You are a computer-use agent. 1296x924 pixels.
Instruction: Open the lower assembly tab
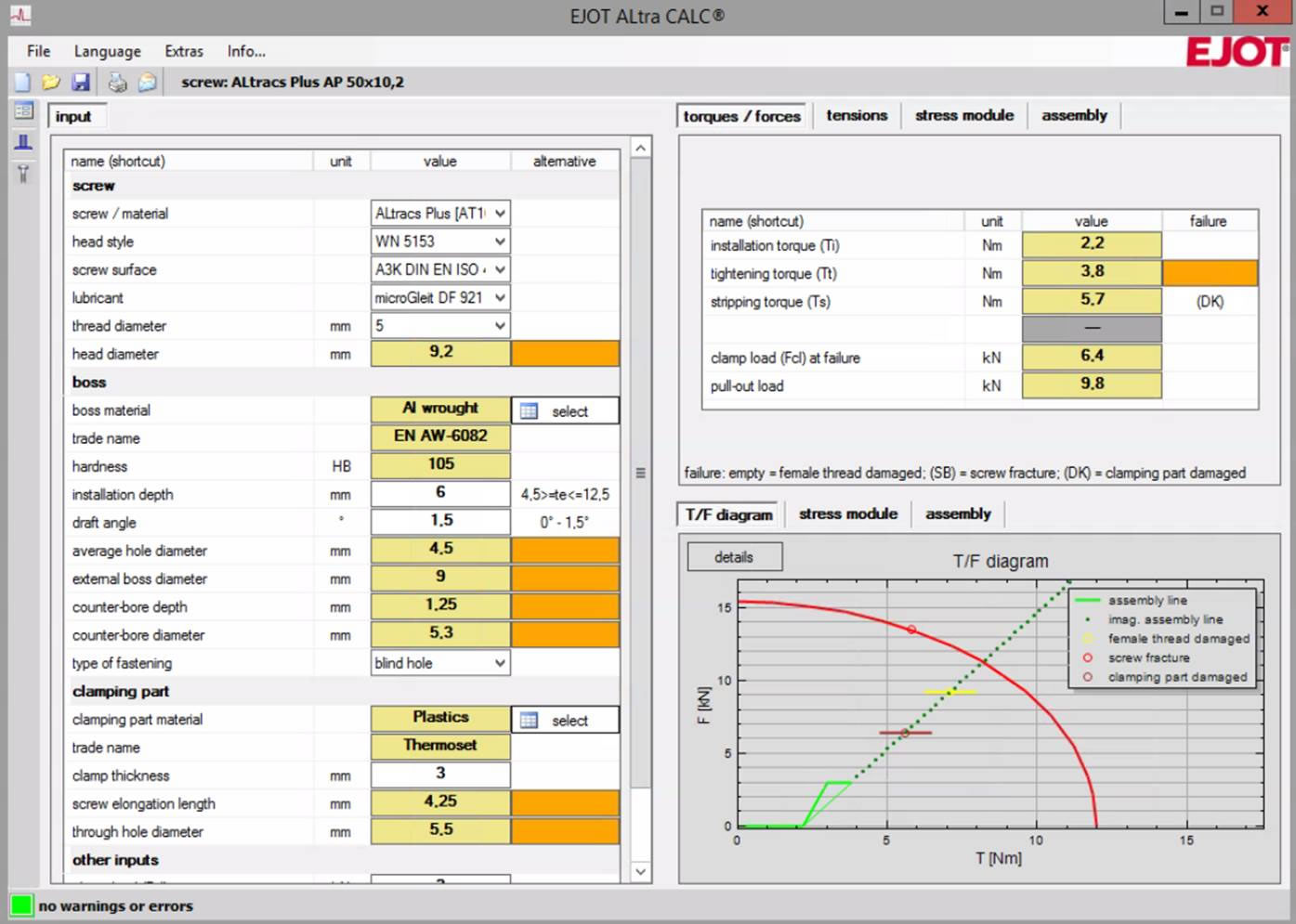[x=958, y=514]
